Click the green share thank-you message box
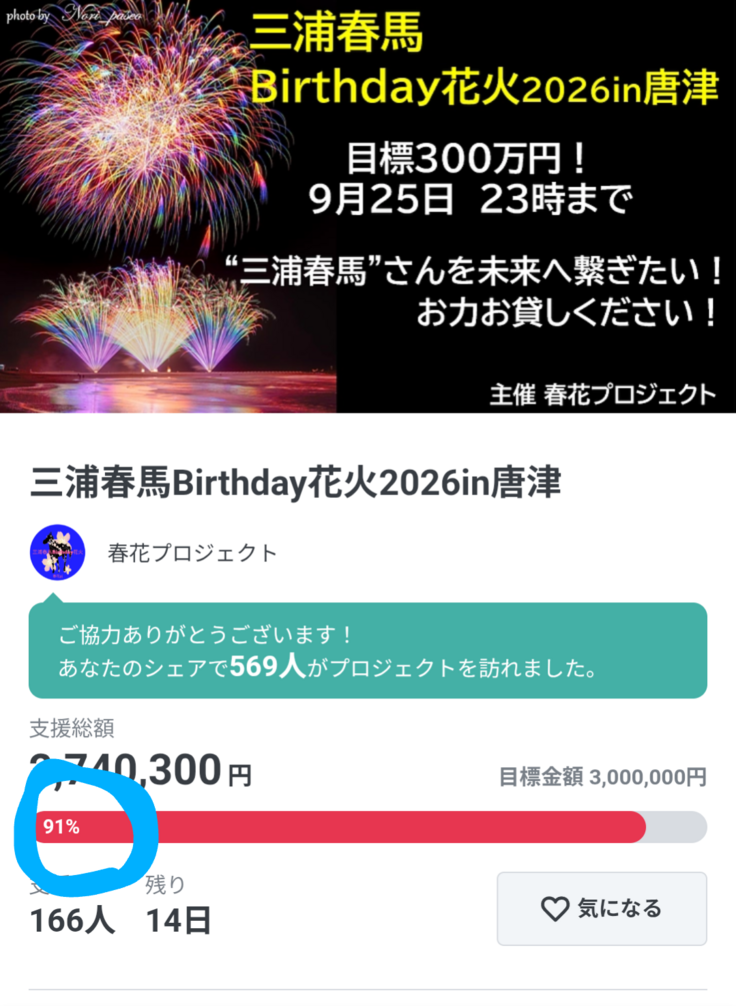736x1006 pixels. pyautogui.click(x=368, y=650)
